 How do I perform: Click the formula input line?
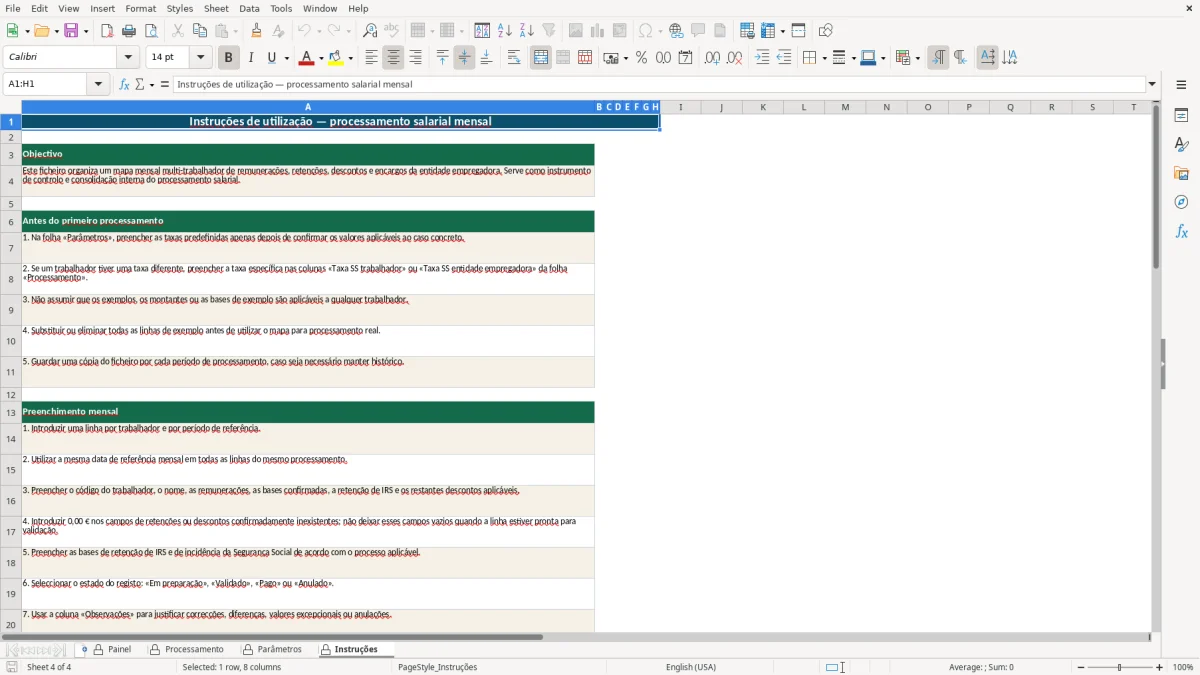tap(659, 84)
